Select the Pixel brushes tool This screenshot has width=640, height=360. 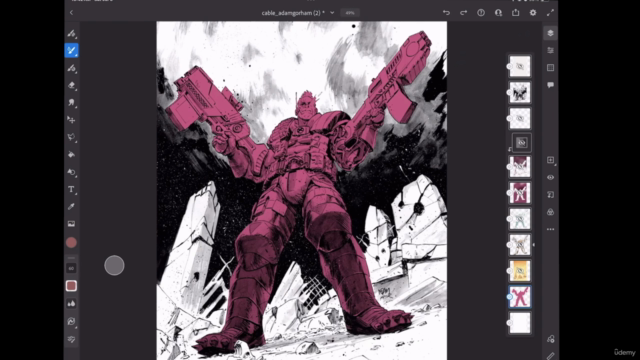click(71, 33)
